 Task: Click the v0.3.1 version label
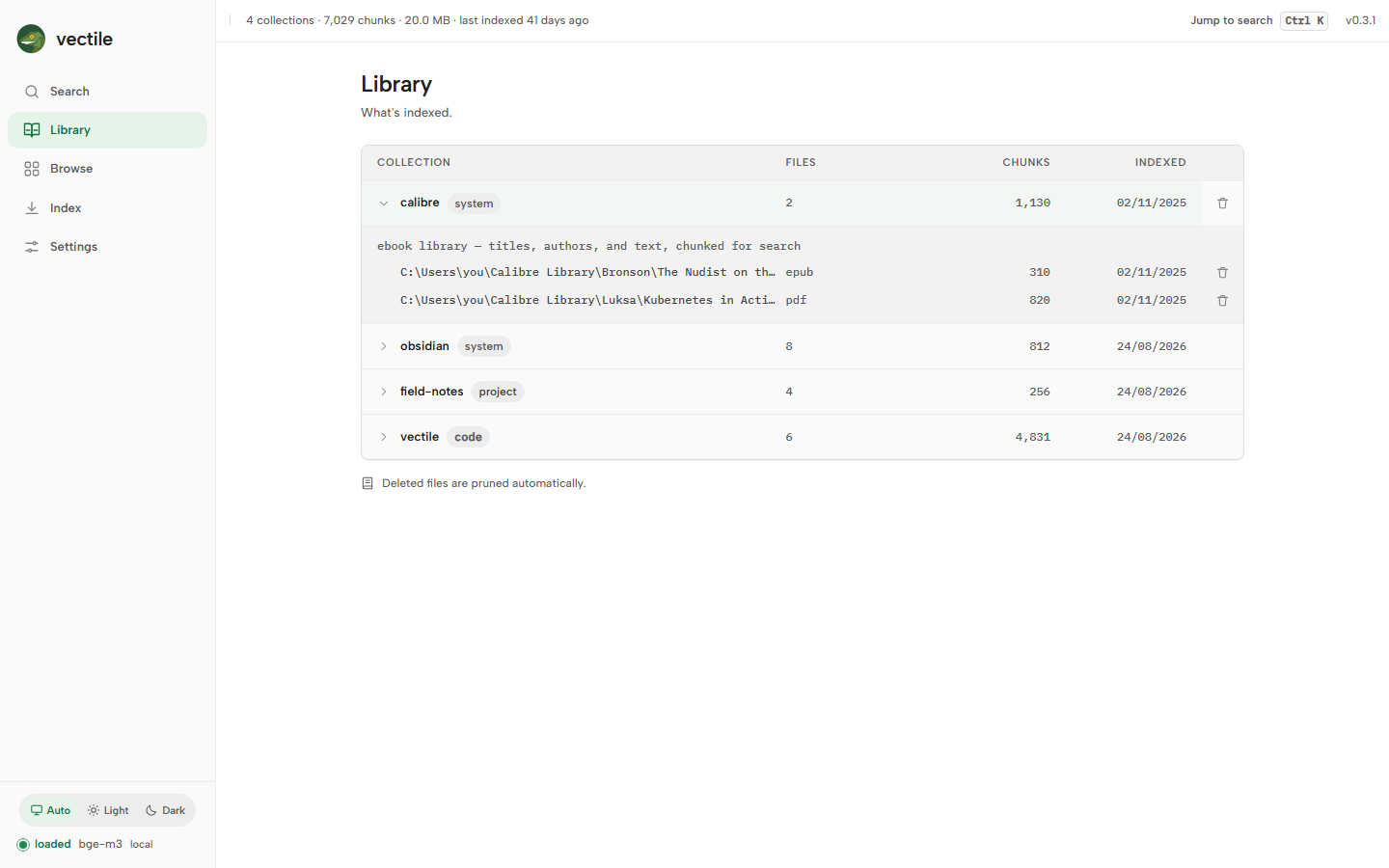(x=1360, y=20)
